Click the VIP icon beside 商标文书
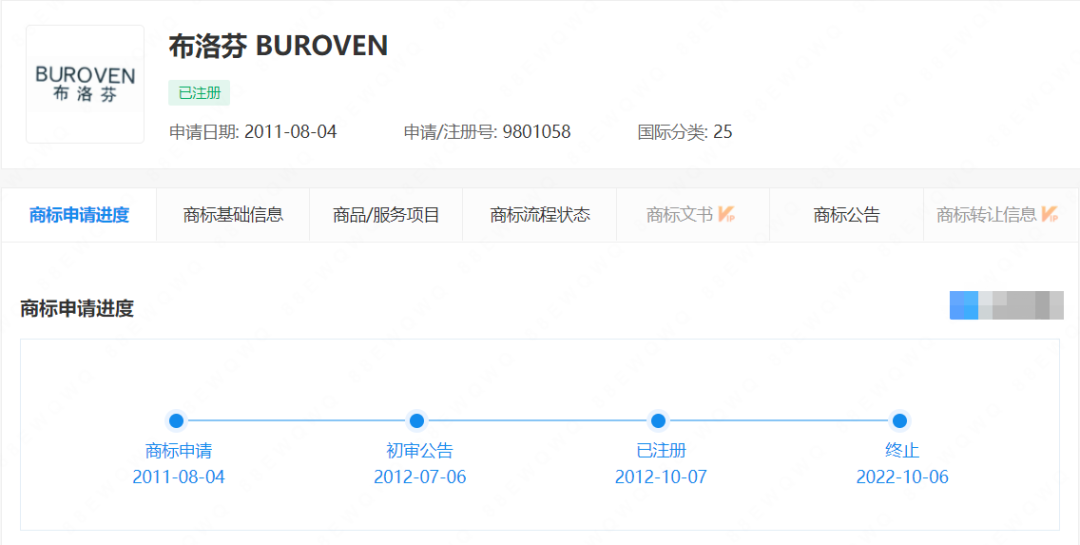This screenshot has height=545, width=1080. [x=727, y=214]
